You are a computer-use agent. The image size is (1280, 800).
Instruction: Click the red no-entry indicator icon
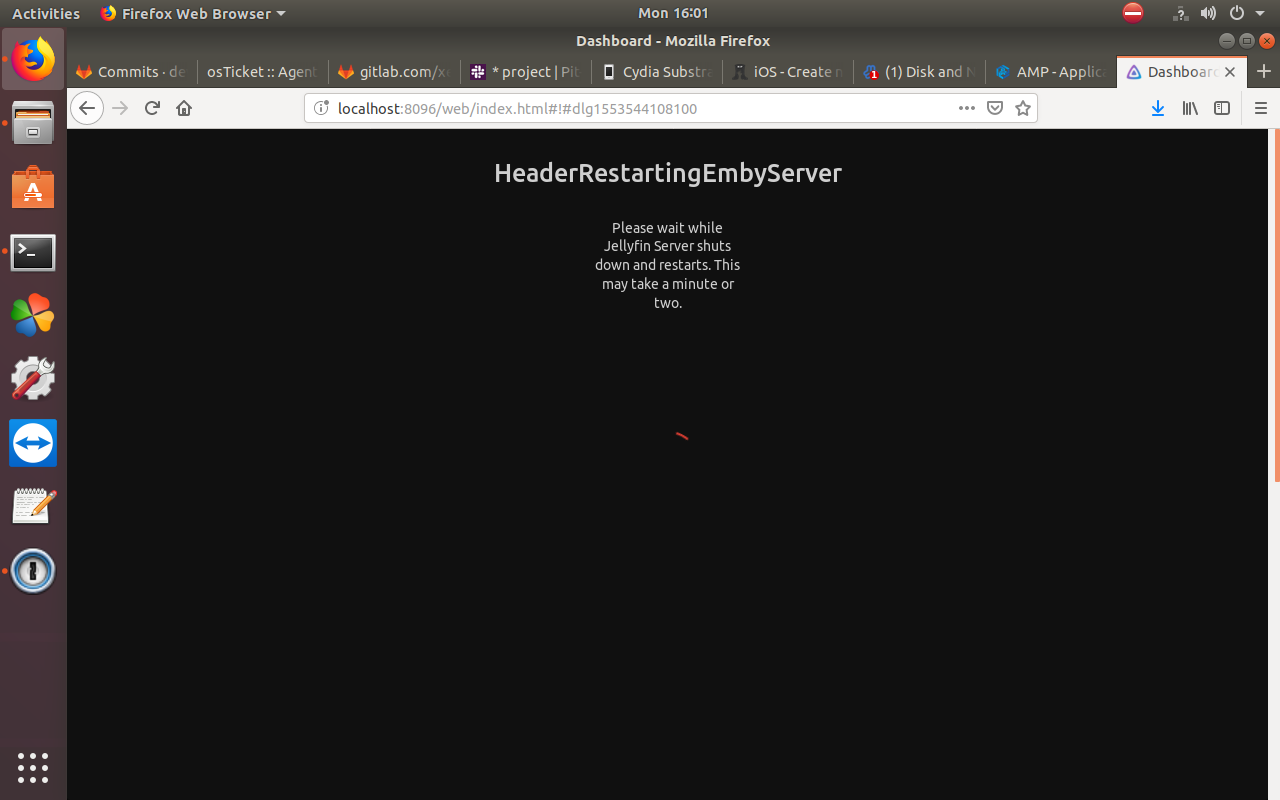1133,13
